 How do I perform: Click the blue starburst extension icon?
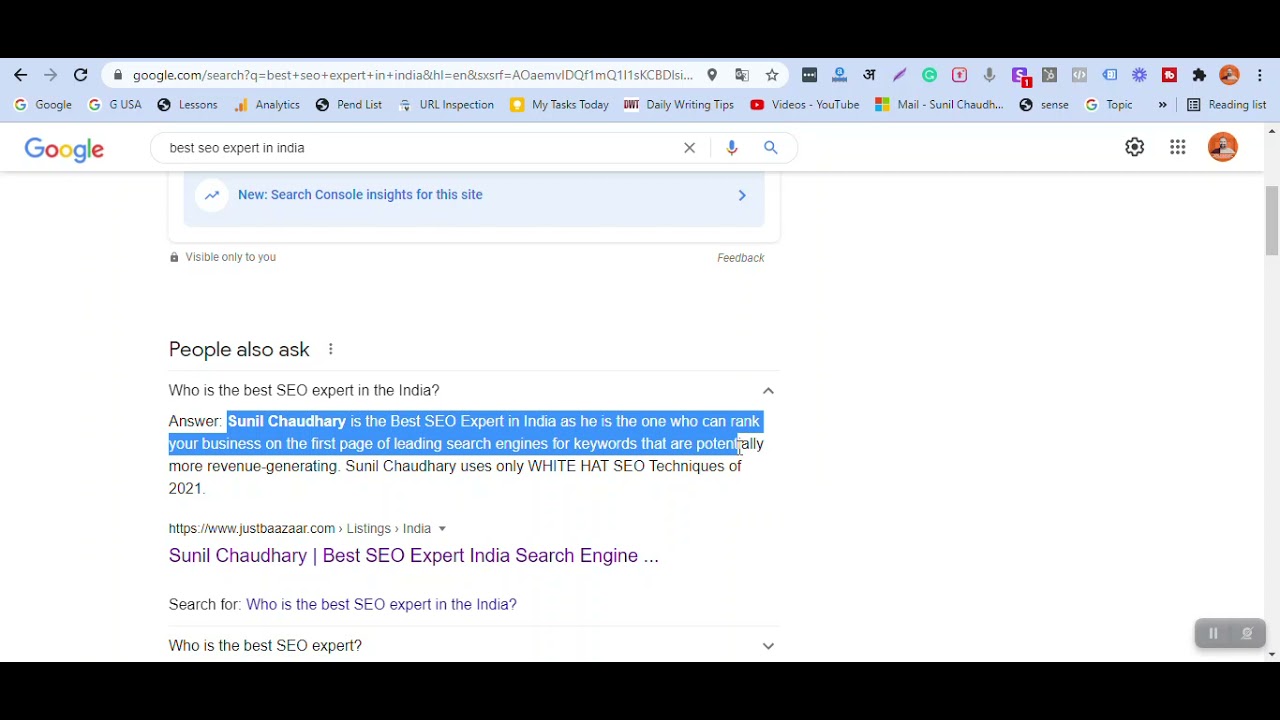click(1139, 75)
